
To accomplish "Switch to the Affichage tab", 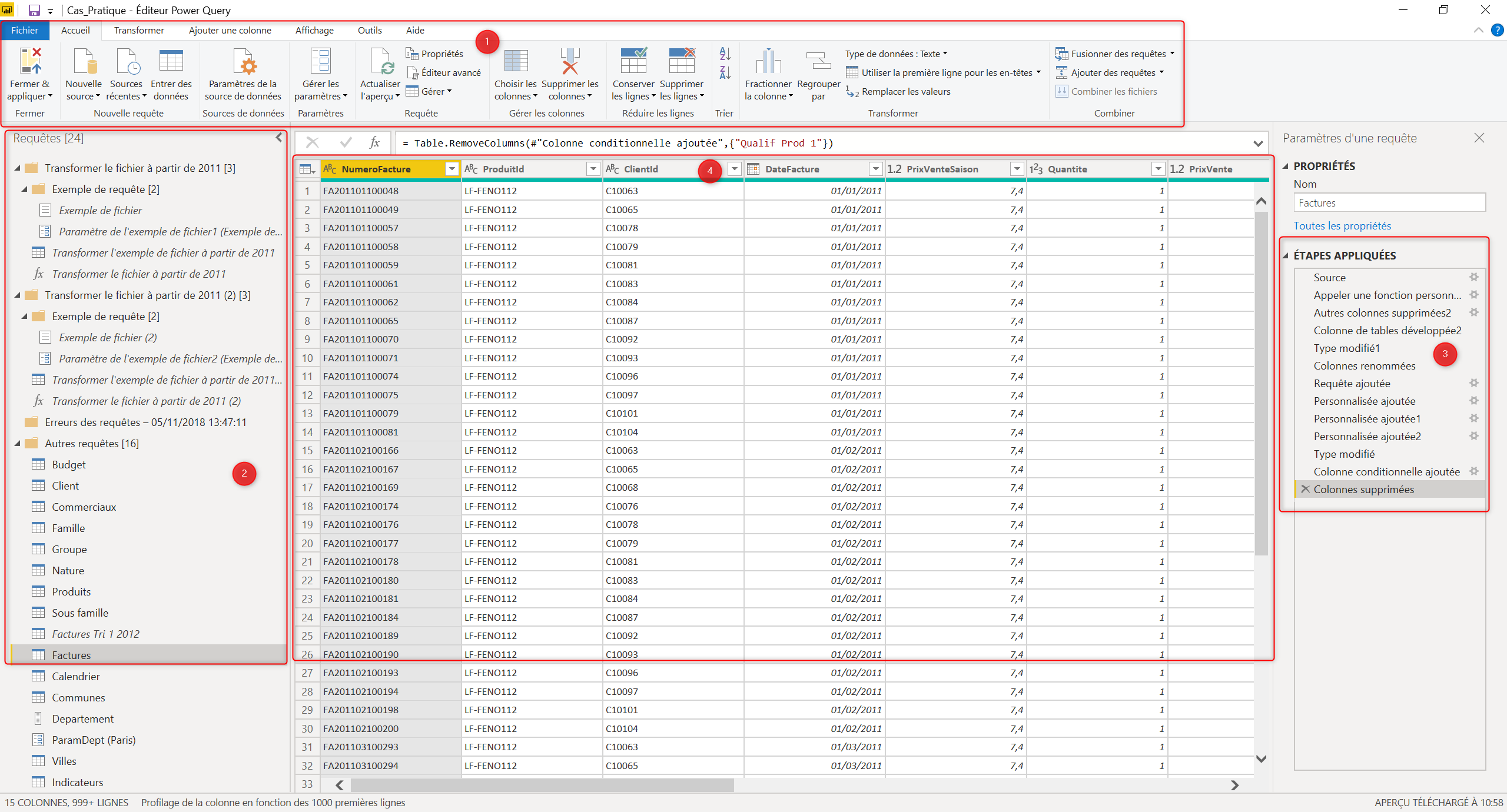I will point(314,30).
